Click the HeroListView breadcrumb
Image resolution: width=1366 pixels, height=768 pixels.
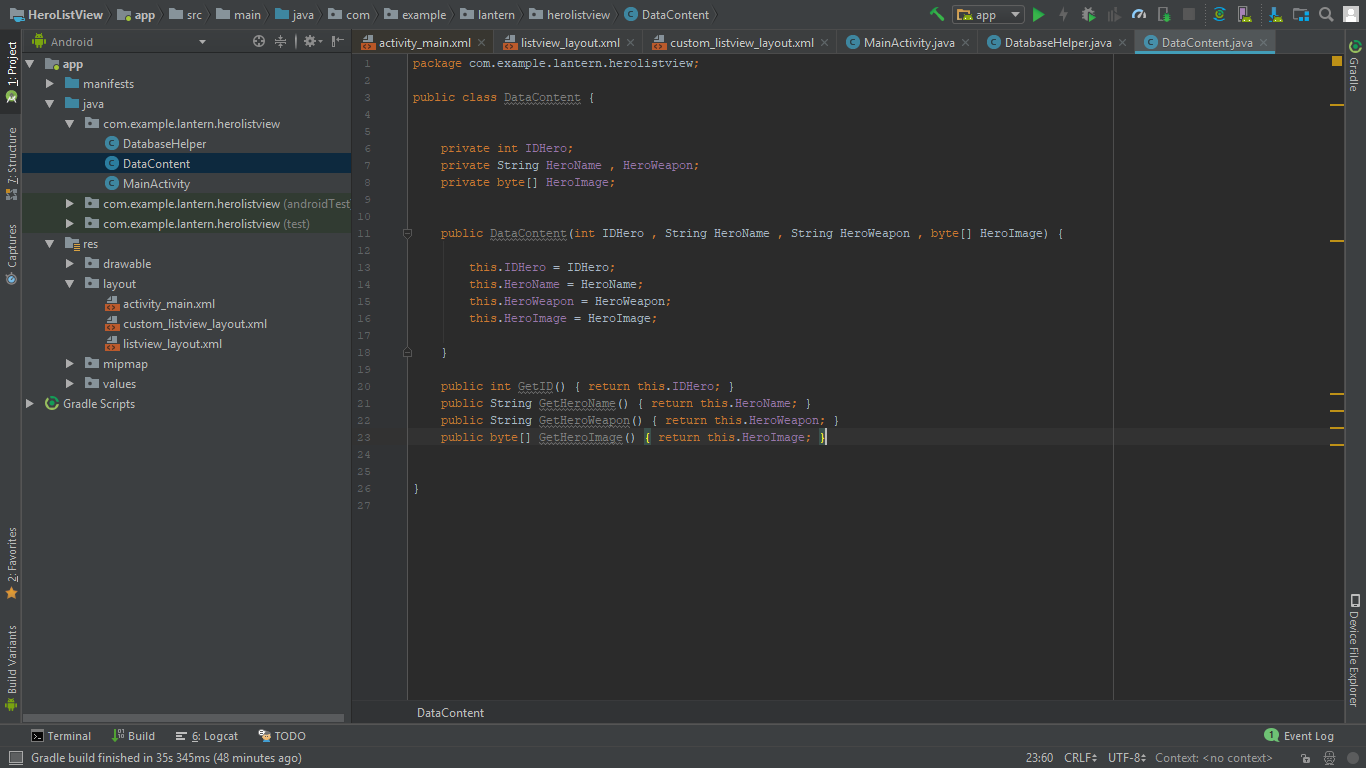pyautogui.click(x=56, y=14)
